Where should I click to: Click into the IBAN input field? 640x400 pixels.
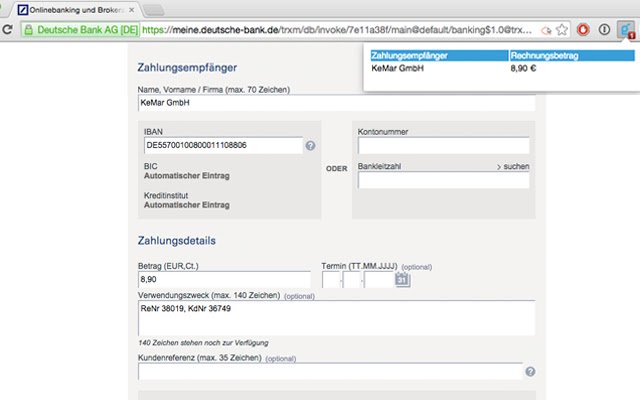223,145
